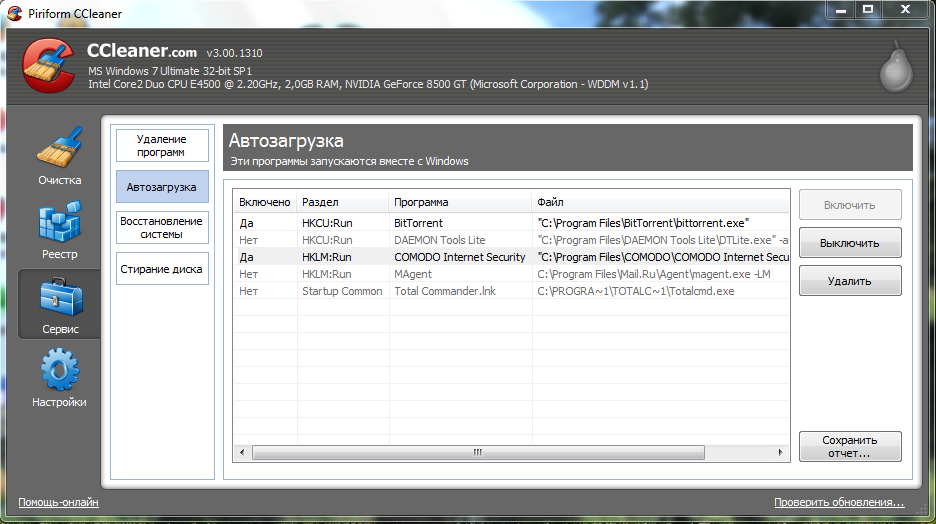This screenshot has width=936, height=524.
Task: Sort by the Программа column header
Action: pyautogui.click(x=460, y=202)
